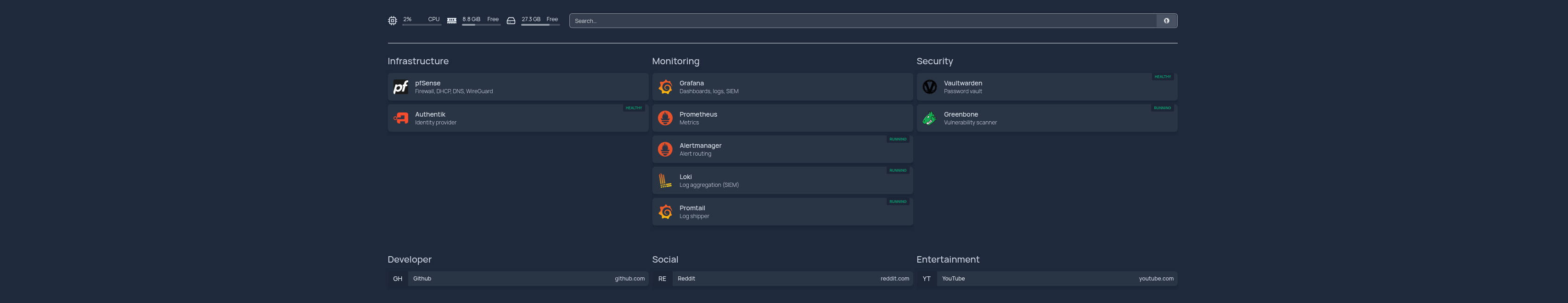Click the github.com URL text
Screen dimensions: 1568x303
[x=629, y=279]
